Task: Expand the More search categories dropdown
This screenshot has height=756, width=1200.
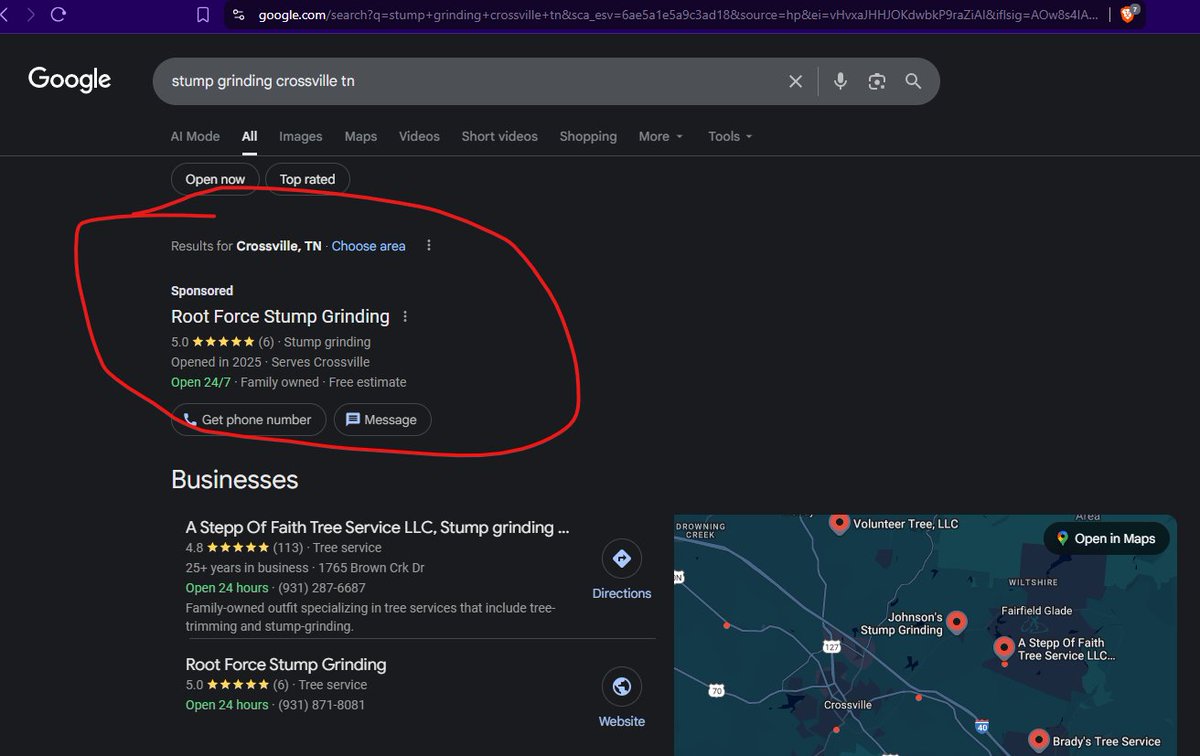Action: pos(660,136)
